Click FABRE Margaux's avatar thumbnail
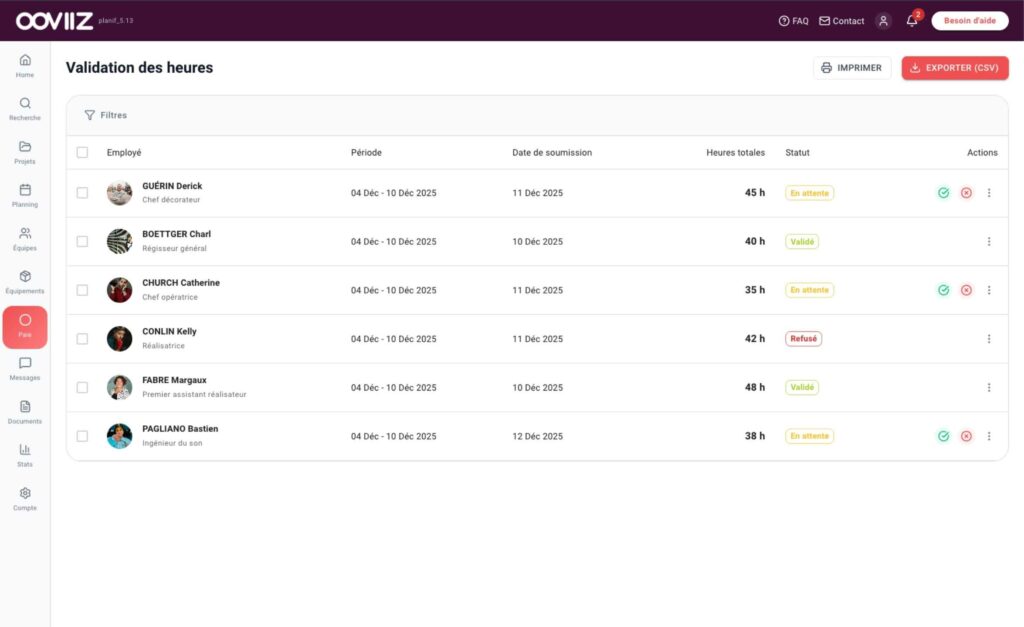This screenshot has height=627, width=1024. tap(120, 388)
